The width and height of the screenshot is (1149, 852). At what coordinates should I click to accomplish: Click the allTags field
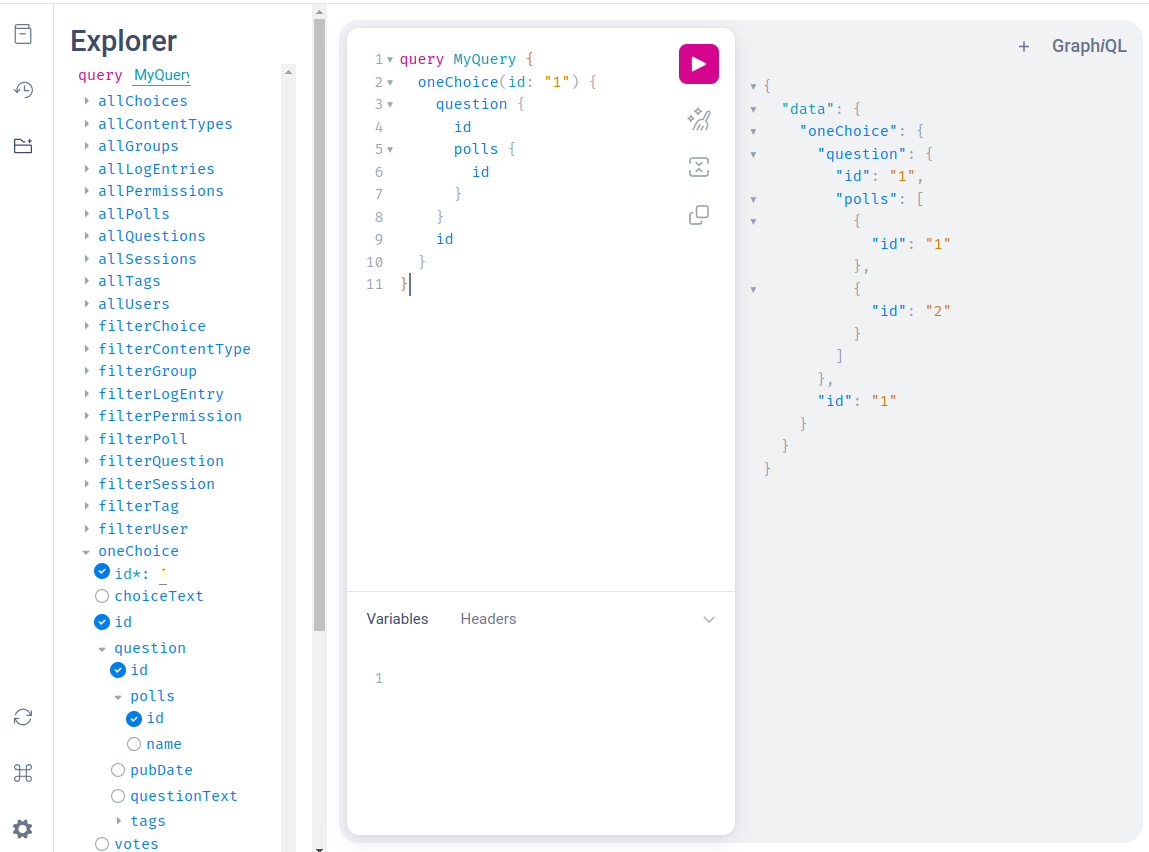[129, 281]
